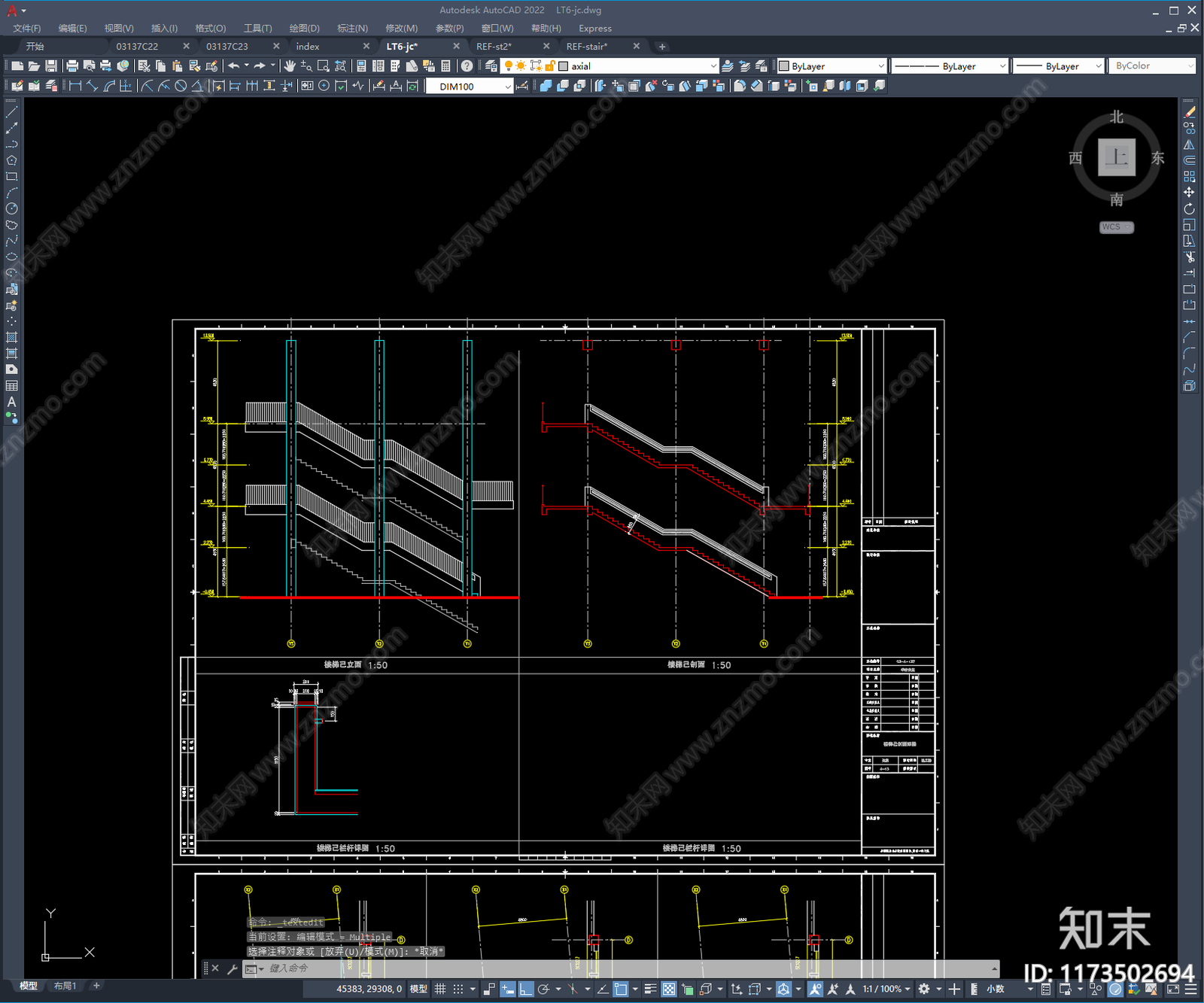The image size is (1204, 1003).
Task: Switch to the REF-st2* drawing tab
Action: pyautogui.click(x=494, y=47)
